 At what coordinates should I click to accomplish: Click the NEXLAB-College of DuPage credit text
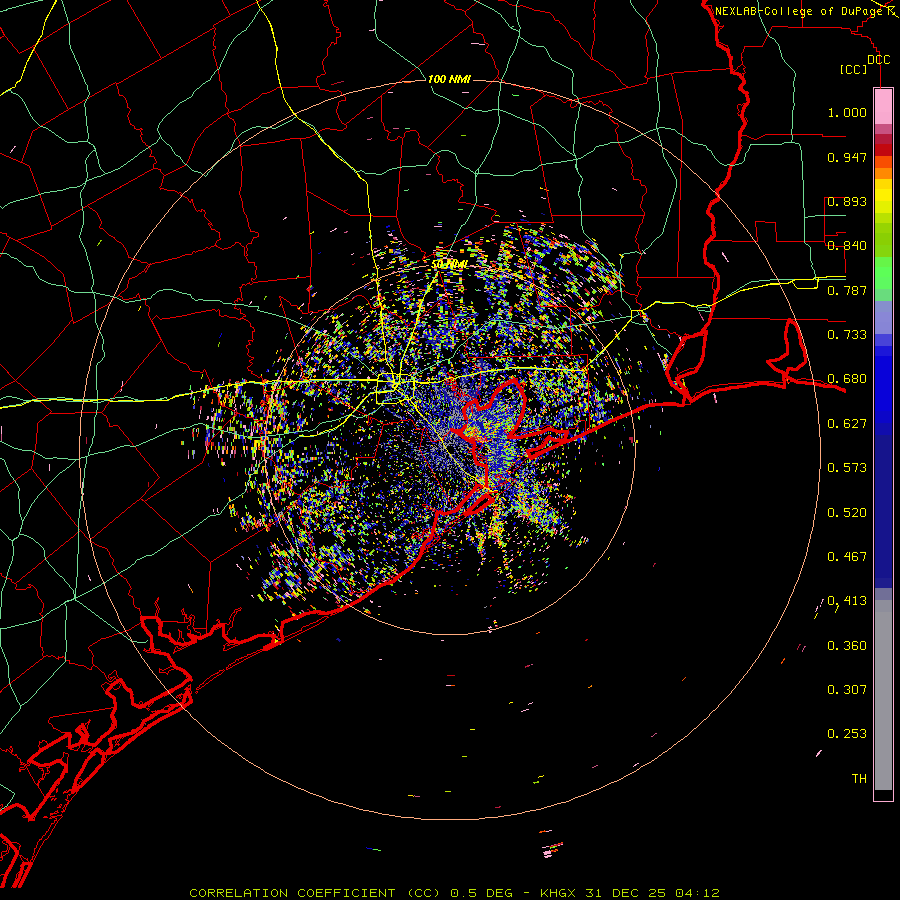coord(799,11)
